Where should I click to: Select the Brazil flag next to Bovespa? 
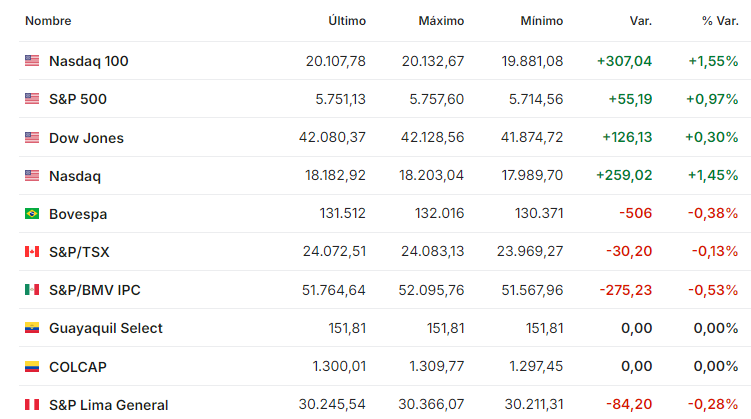[x=32, y=214]
